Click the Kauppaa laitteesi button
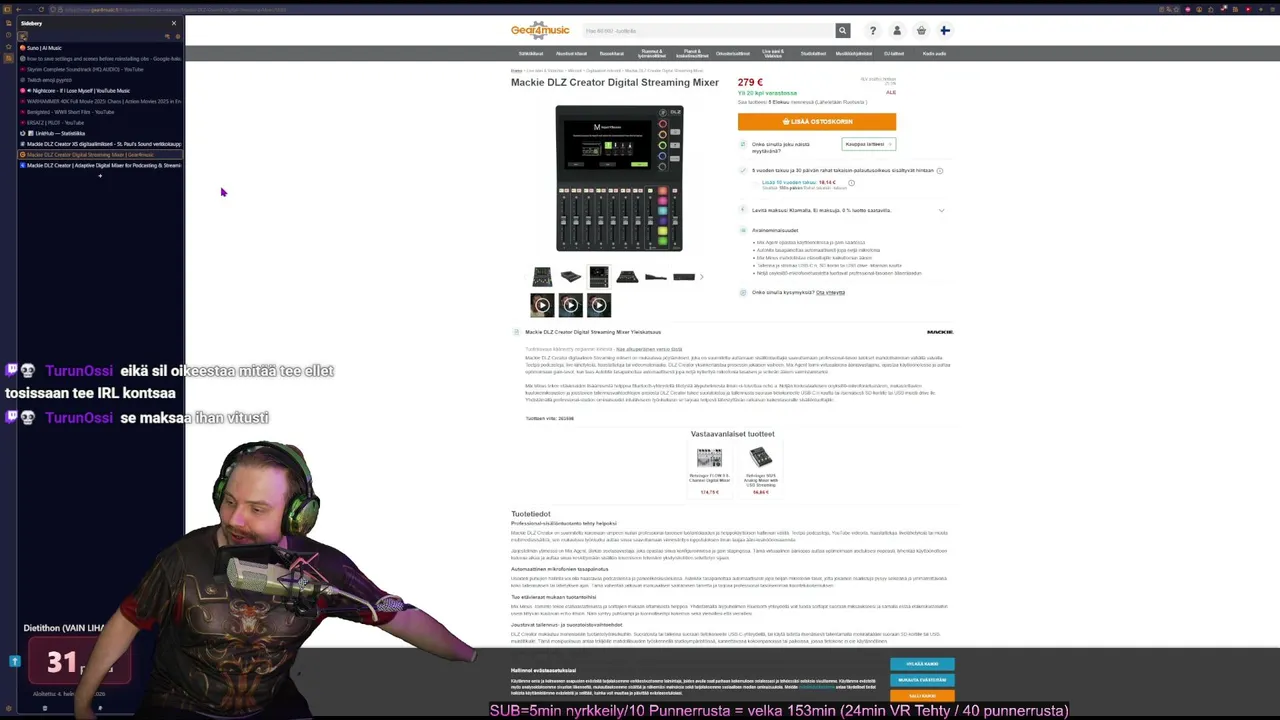The image size is (1280, 720). pos(868,145)
